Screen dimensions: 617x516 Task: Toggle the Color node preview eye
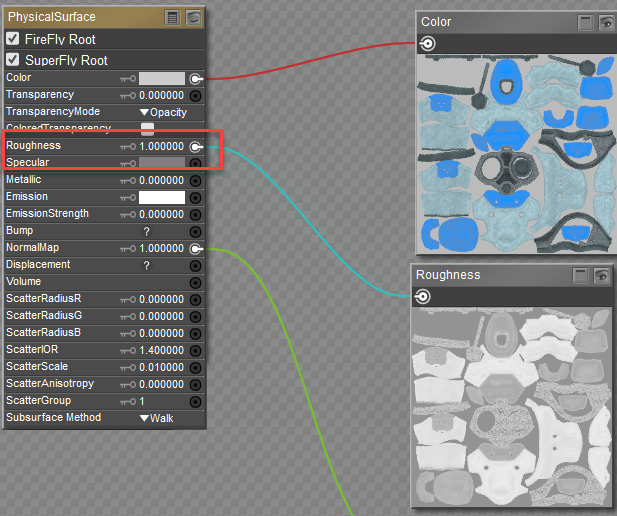(x=604, y=22)
